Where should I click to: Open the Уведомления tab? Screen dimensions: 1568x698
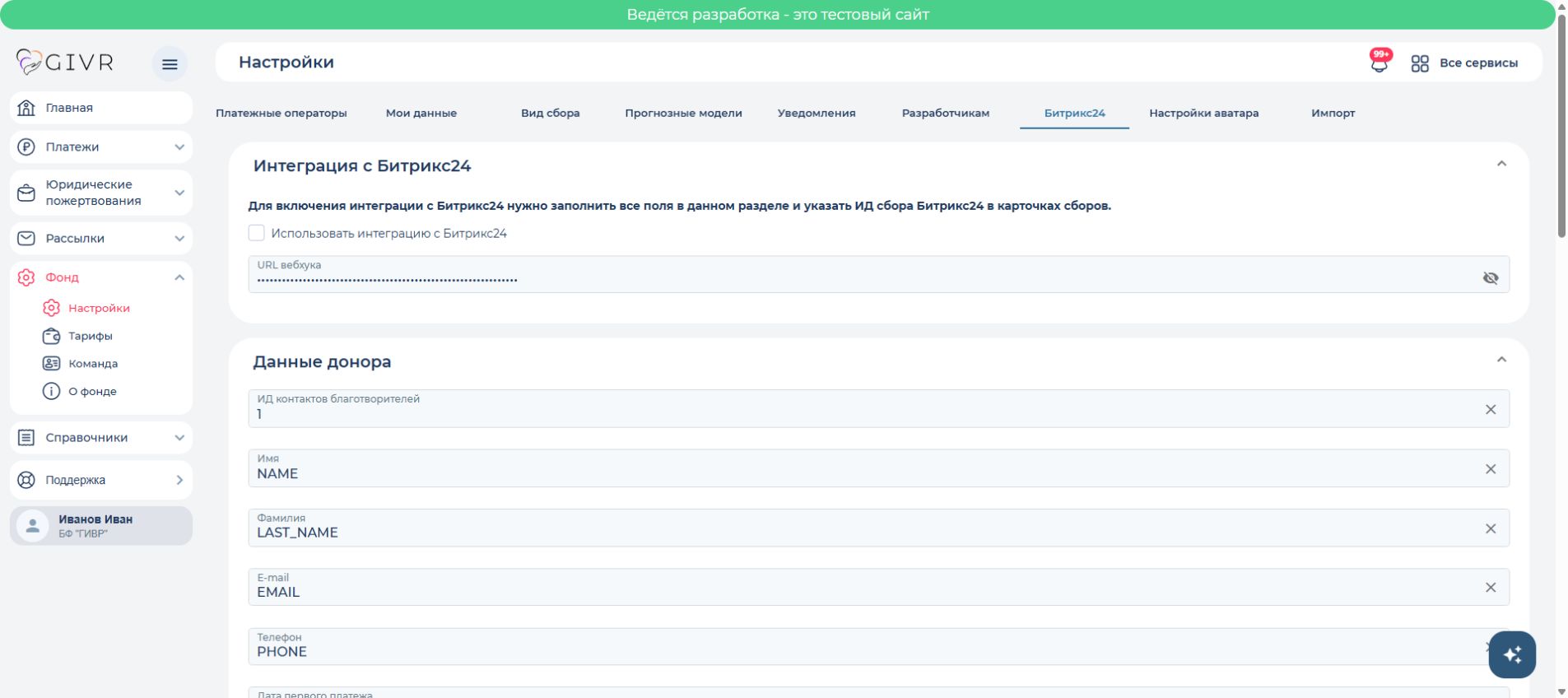[x=817, y=114]
